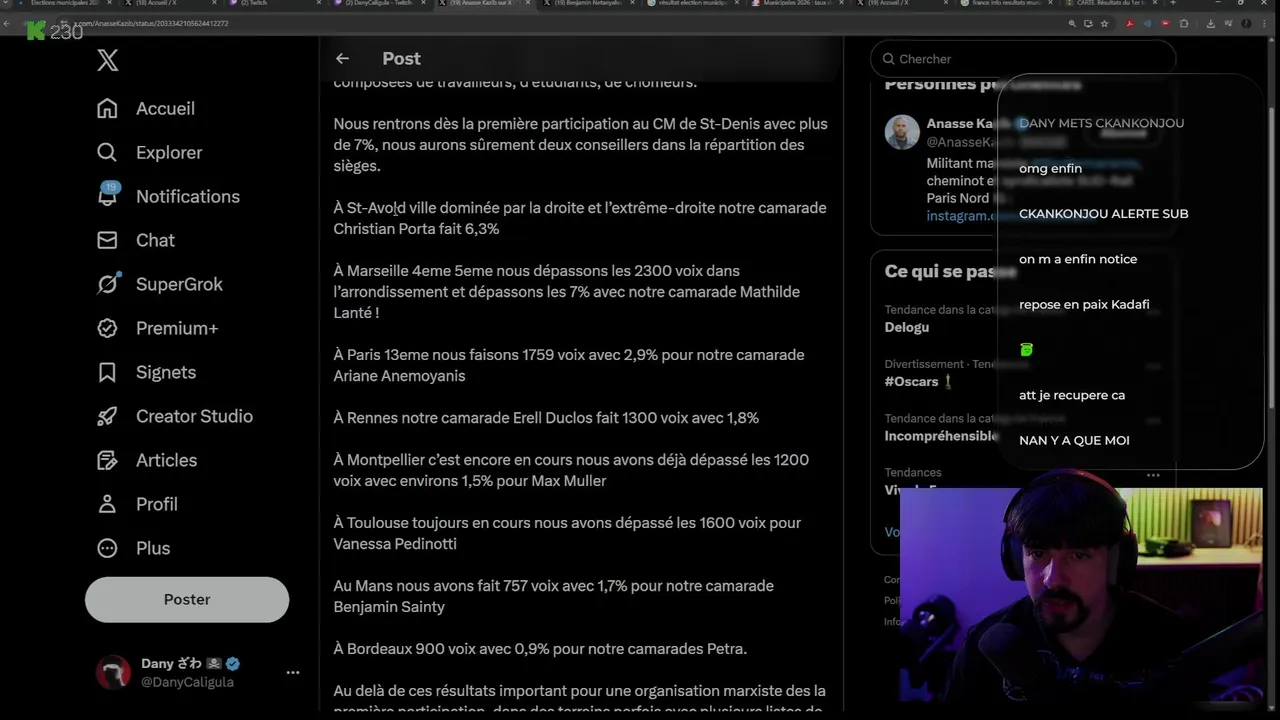Click Anasse Kazib's name in the profile card

click(x=968, y=123)
